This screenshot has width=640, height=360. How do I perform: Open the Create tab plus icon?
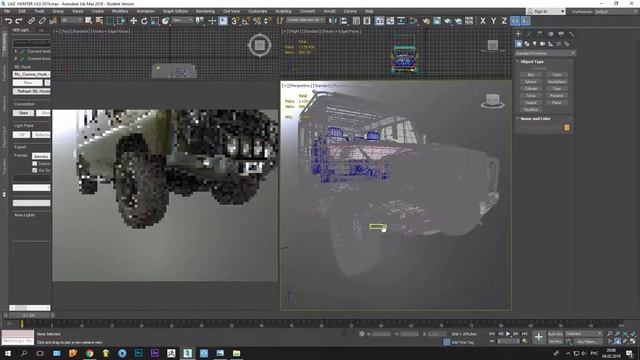pos(518,34)
